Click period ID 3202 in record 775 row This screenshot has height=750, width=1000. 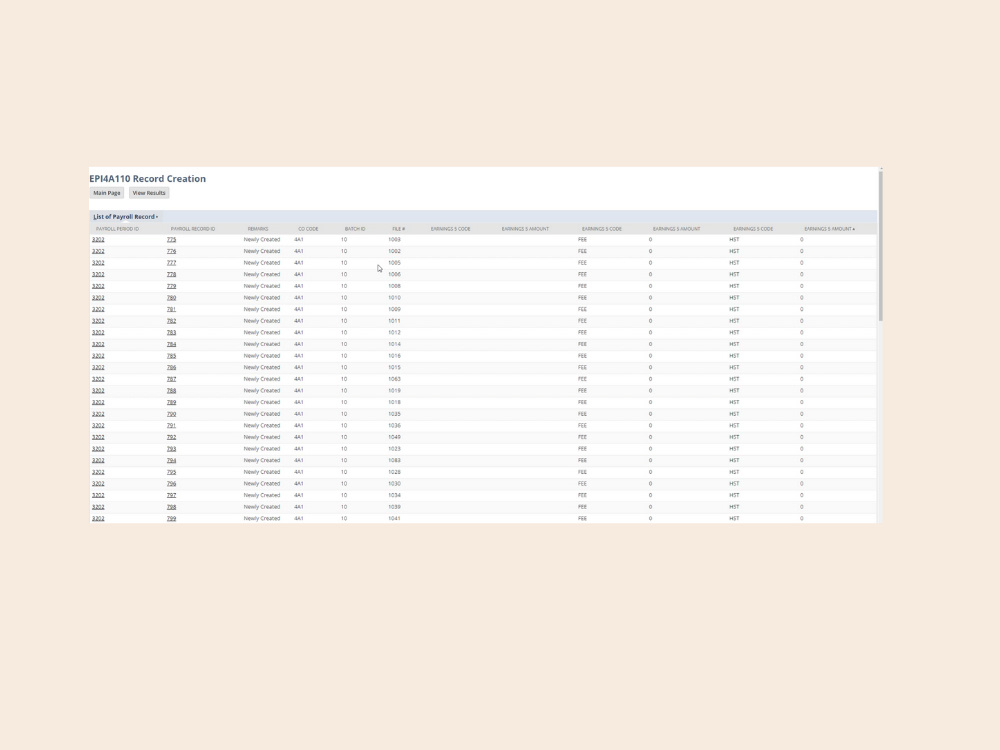pyautogui.click(x=98, y=240)
